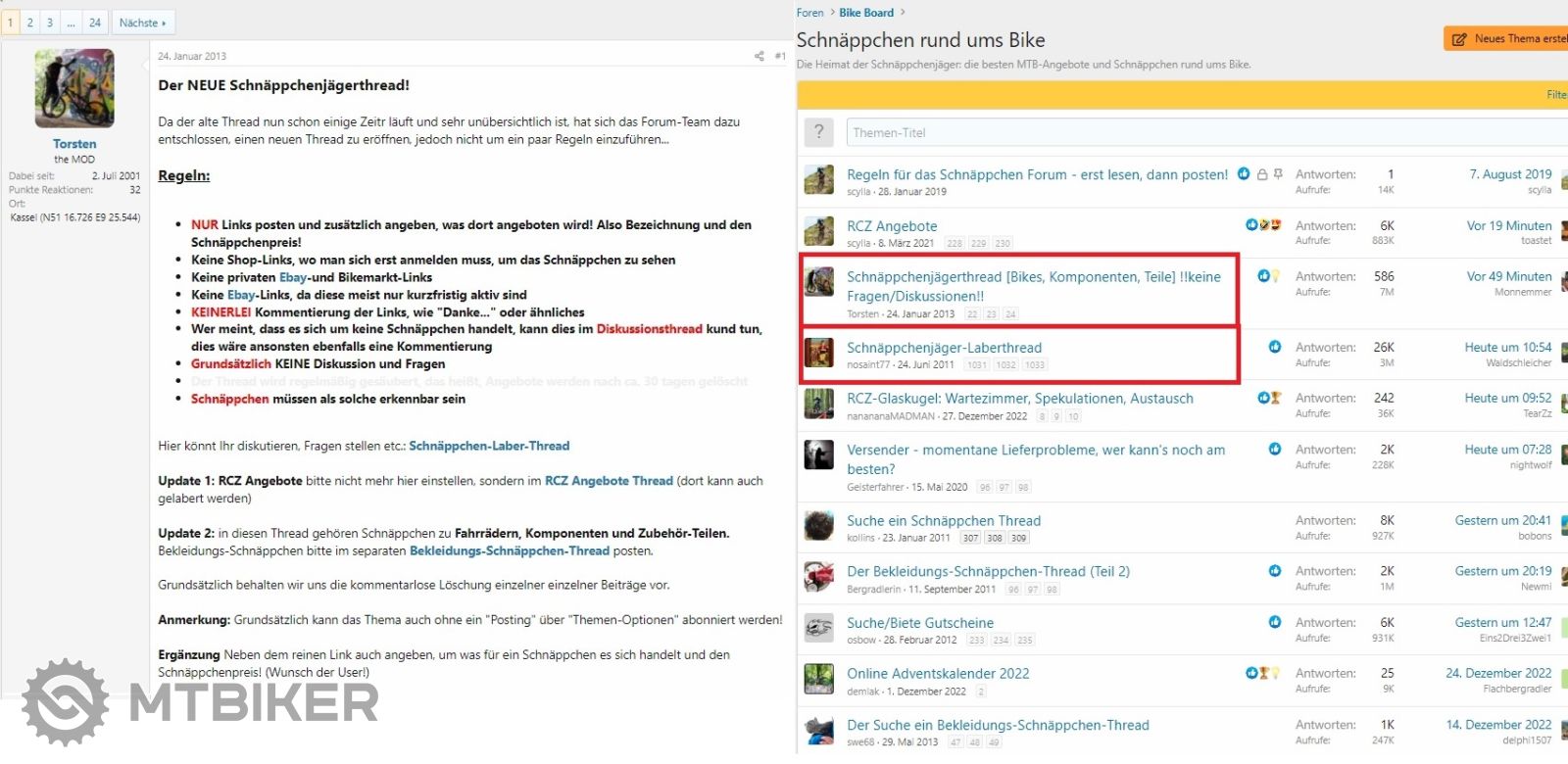This screenshot has width=1568, height=764.
Task: Click the Nächste pagination button
Action: coord(142,23)
